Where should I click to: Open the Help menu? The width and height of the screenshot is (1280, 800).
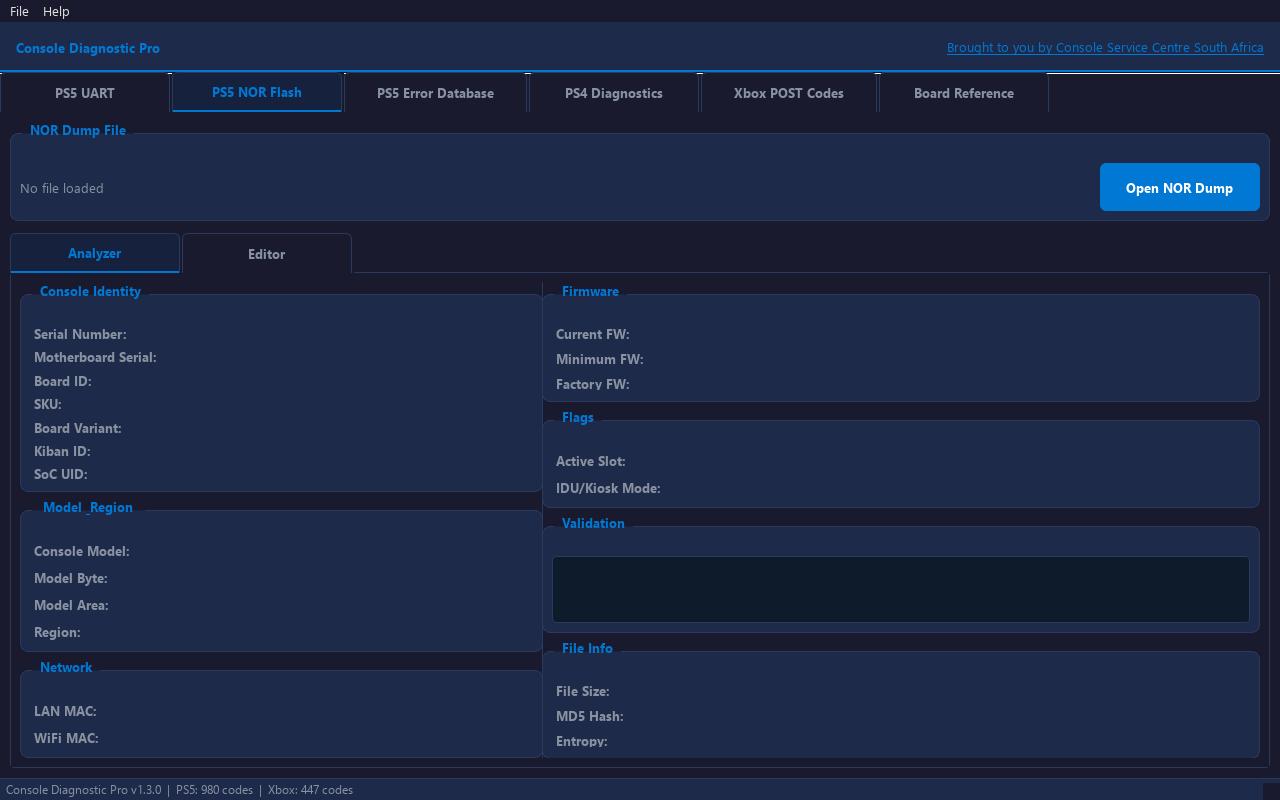(56, 11)
